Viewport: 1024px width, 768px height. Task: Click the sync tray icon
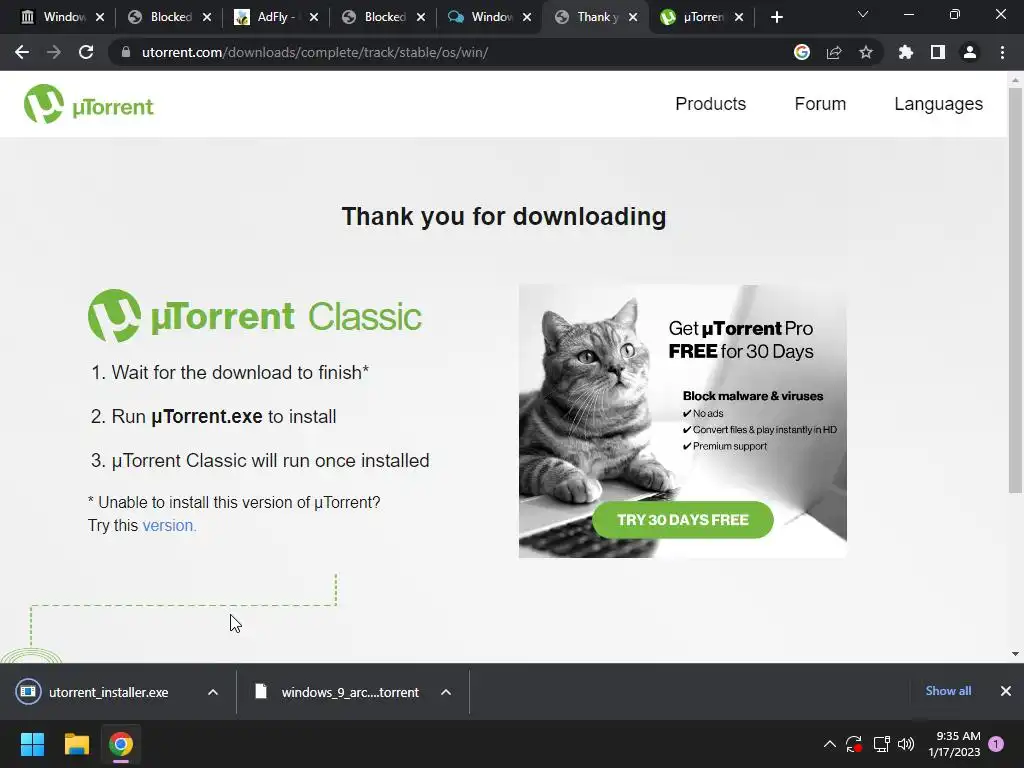click(x=854, y=744)
